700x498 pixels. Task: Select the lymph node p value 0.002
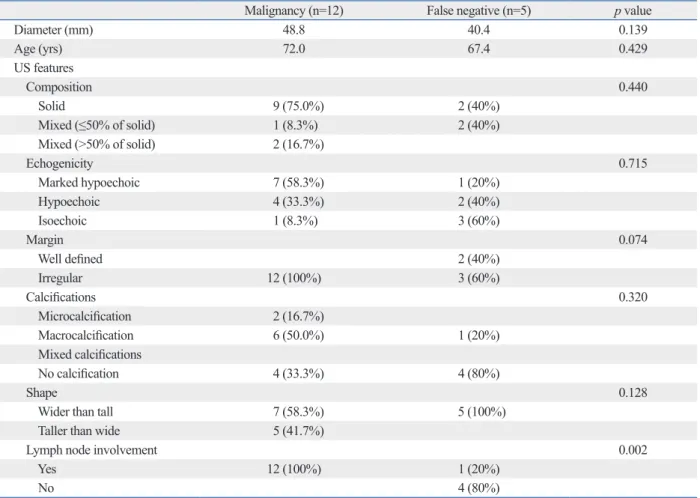[633, 450]
